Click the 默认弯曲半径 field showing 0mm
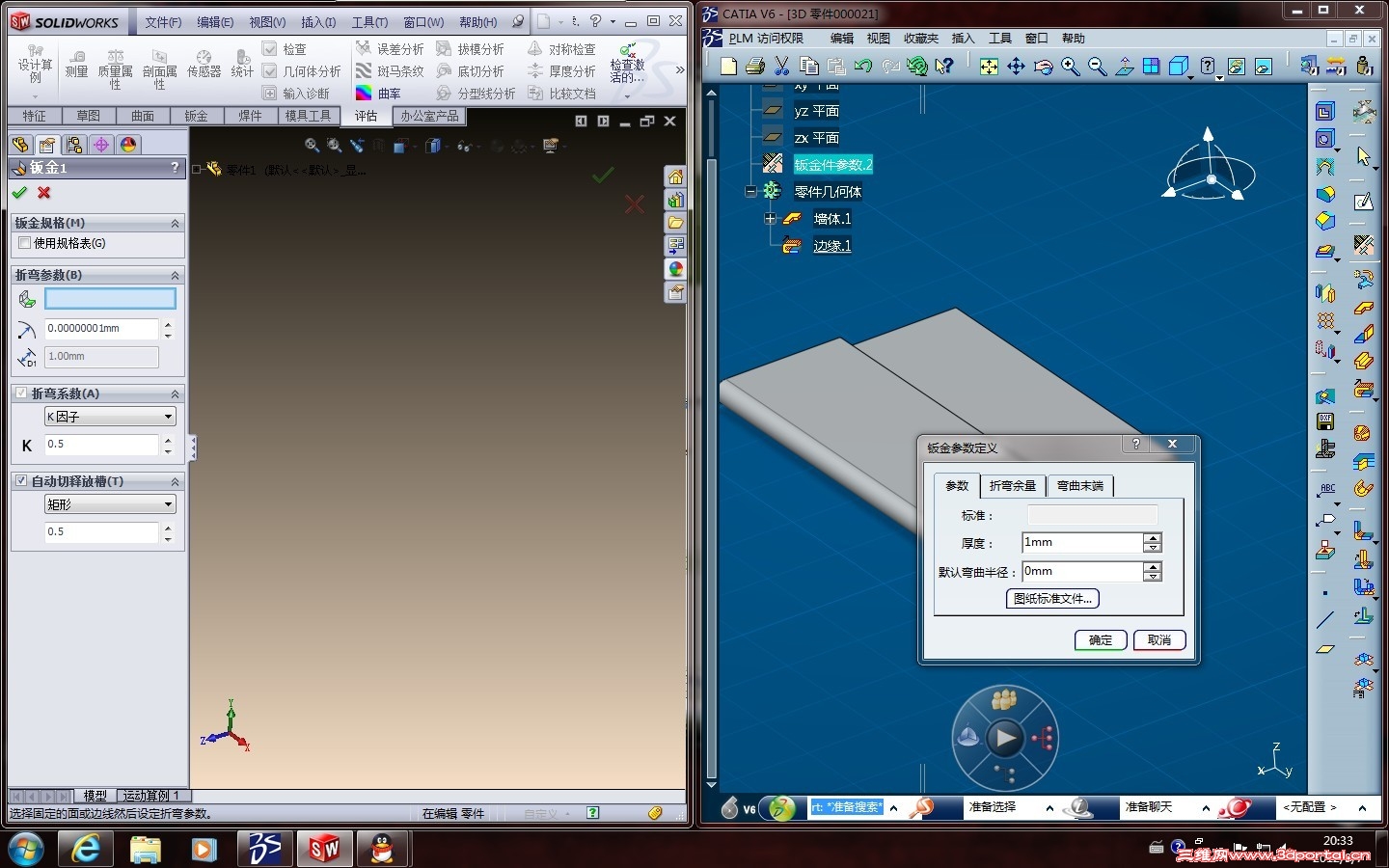This screenshot has width=1389, height=868. click(x=1082, y=572)
